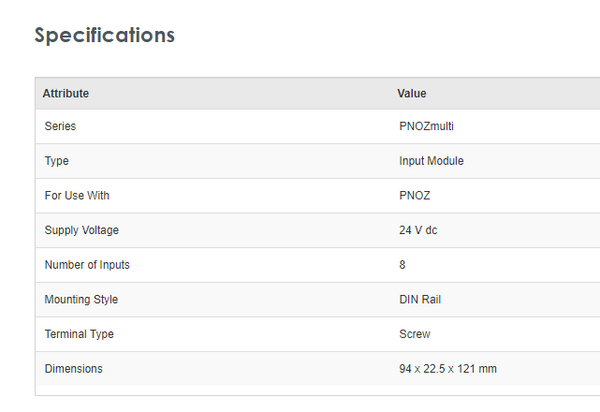
Task: Select the Input Module value
Action: tap(431, 161)
